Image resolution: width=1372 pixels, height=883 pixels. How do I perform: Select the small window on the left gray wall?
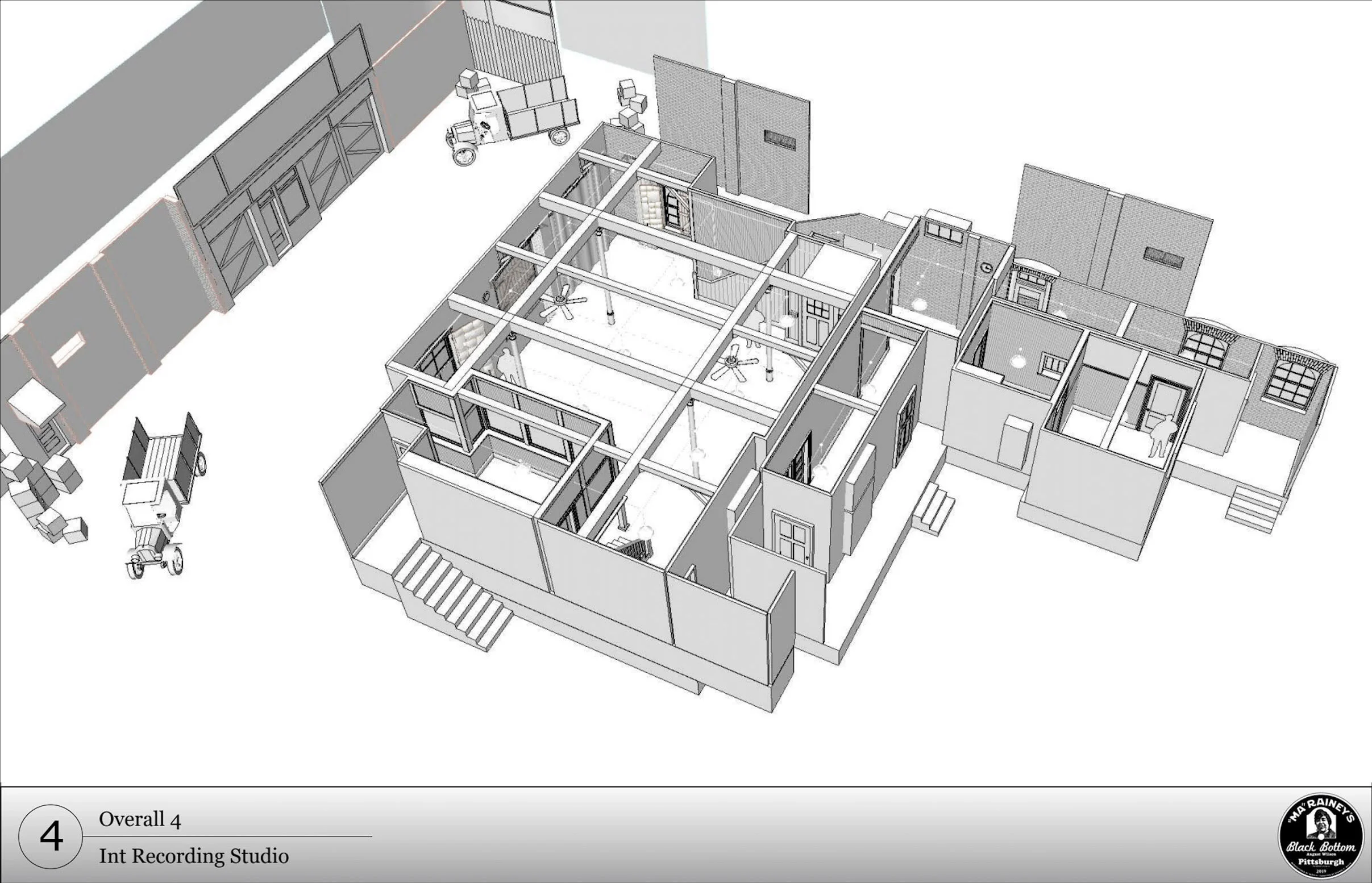(68, 351)
